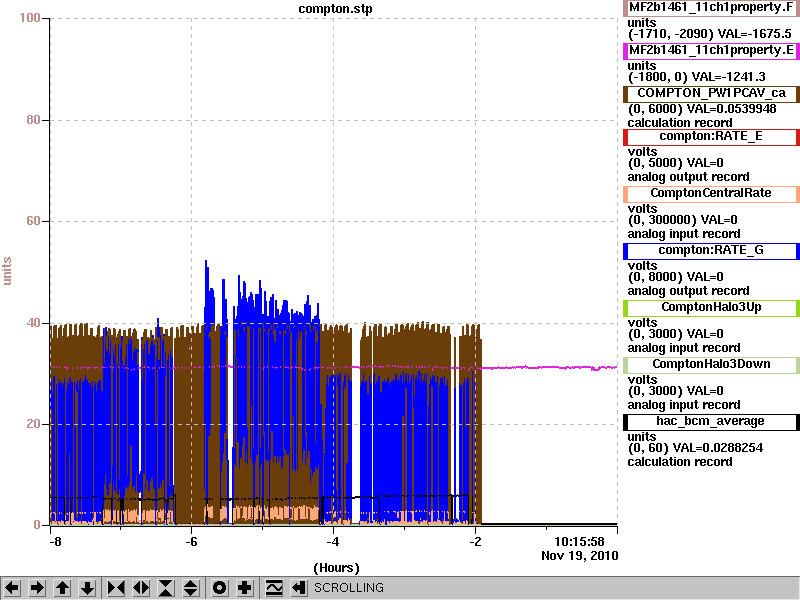
Task: Select the magenta MF2b1461_11ch1property.E legend
Action: pos(711,51)
